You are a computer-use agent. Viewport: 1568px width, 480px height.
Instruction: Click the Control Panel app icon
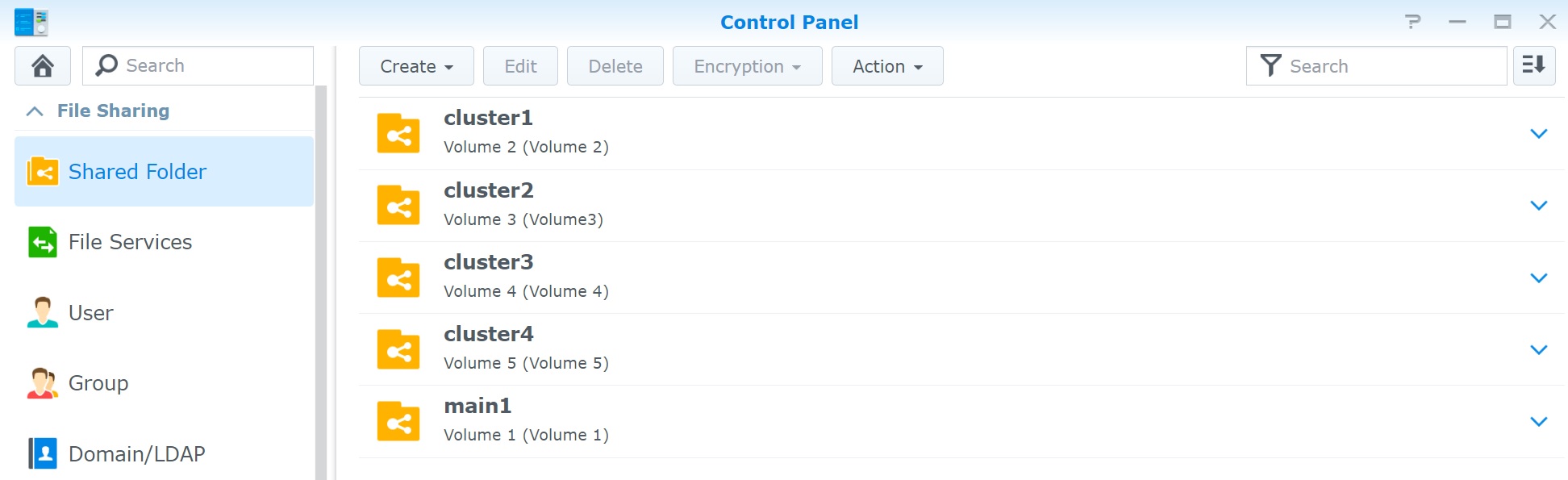31,22
